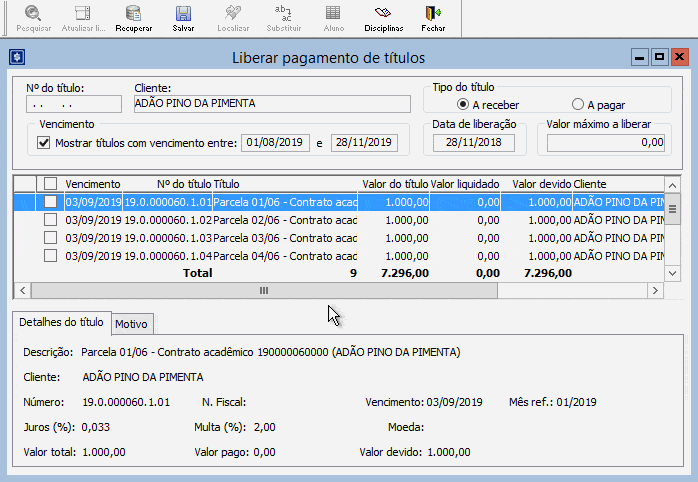Click the Substituir toolbar icon
698x482 pixels.
(283, 17)
